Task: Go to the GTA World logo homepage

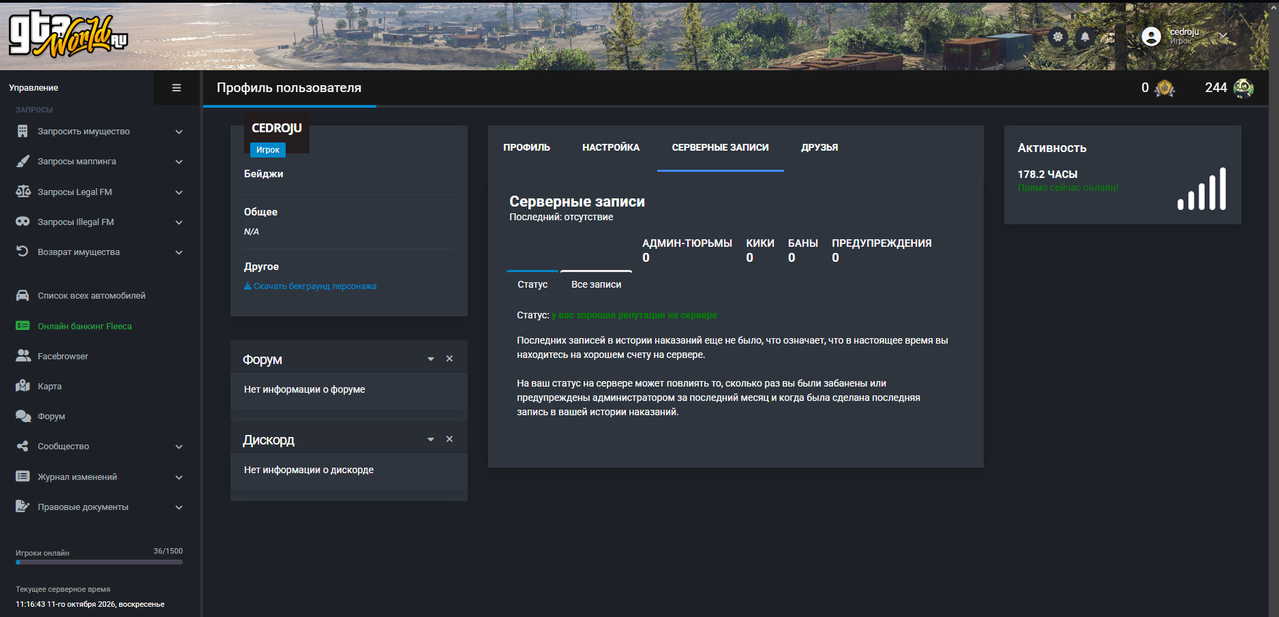Action: pyautogui.click(x=69, y=35)
